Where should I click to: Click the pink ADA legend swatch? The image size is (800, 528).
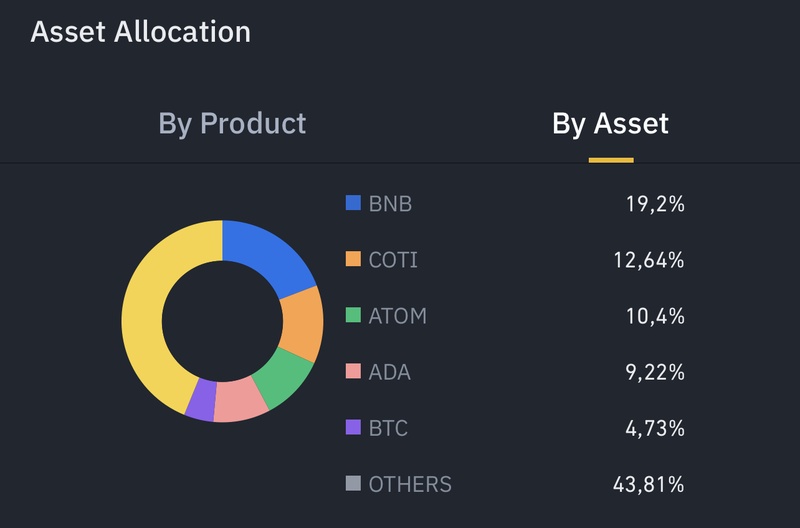pos(353,371)
